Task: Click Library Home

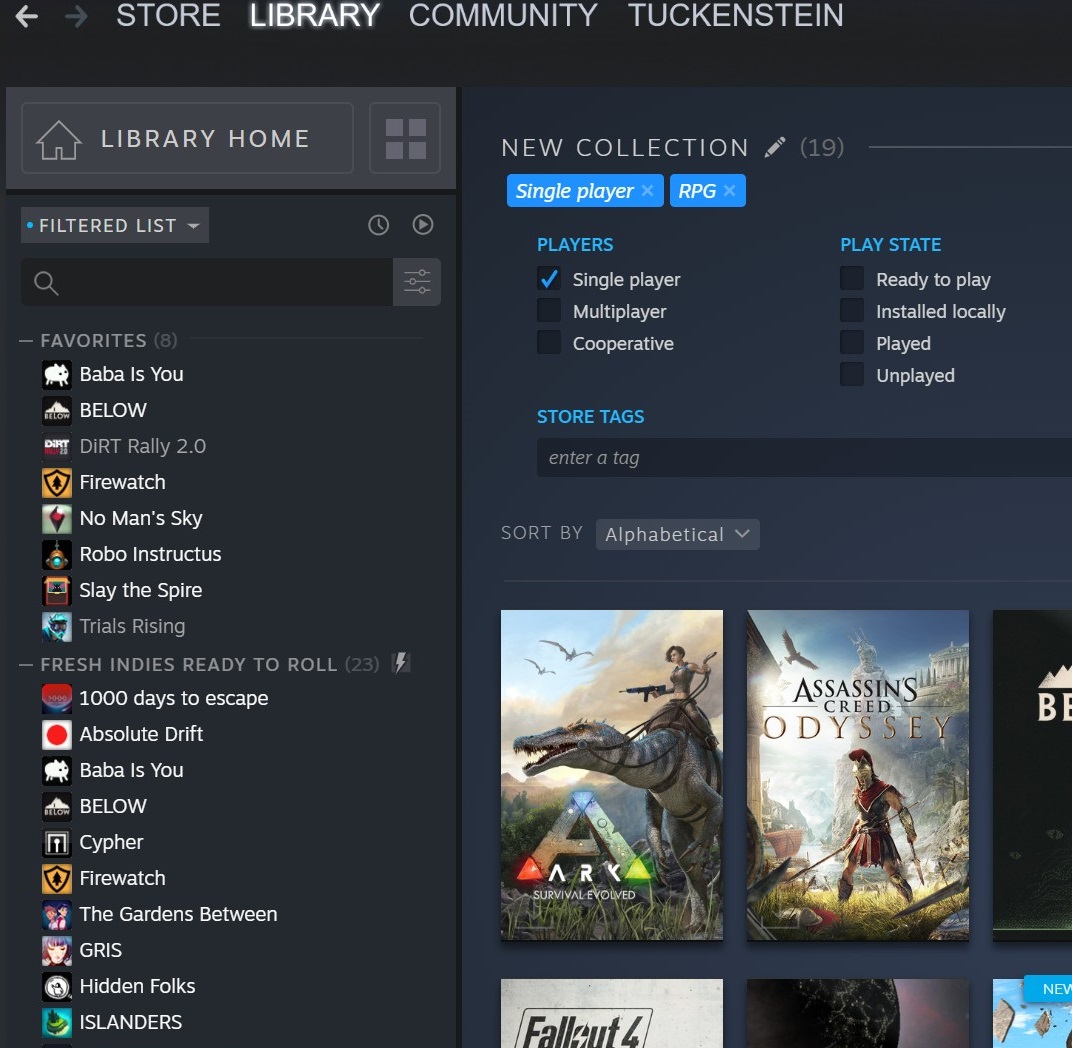Action: (x=186, y=138)
